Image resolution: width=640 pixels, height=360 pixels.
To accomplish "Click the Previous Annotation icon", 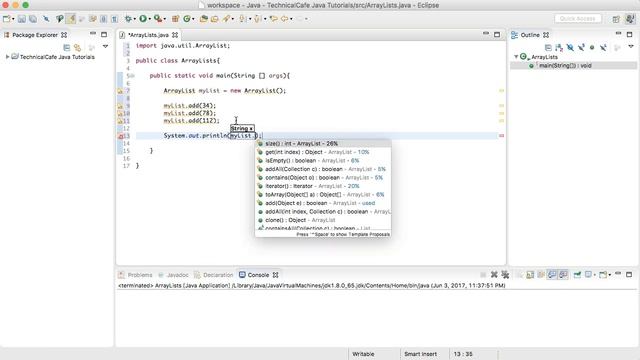I will click(258, 19).
